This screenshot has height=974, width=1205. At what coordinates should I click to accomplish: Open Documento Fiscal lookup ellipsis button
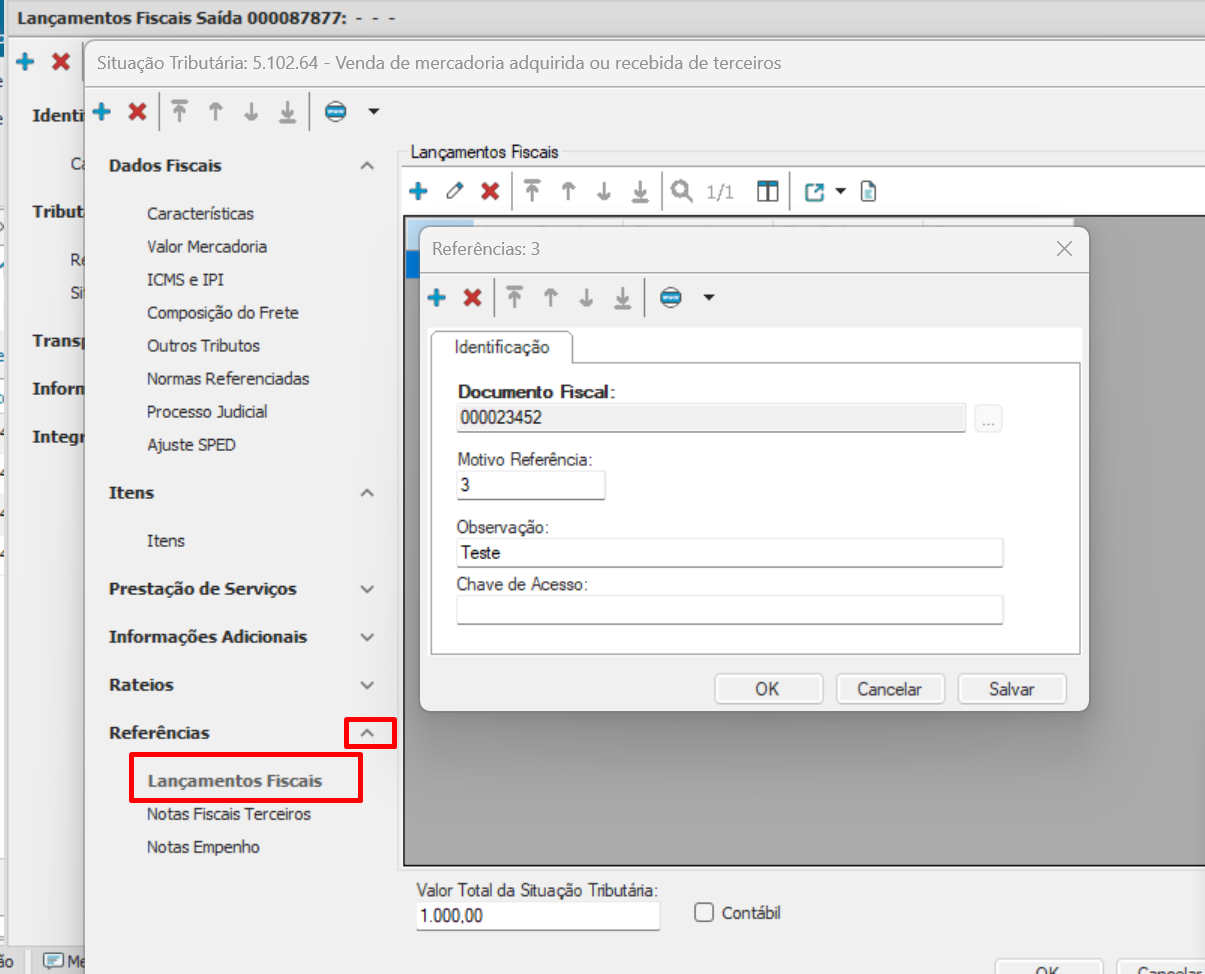(x=988, y=419)
